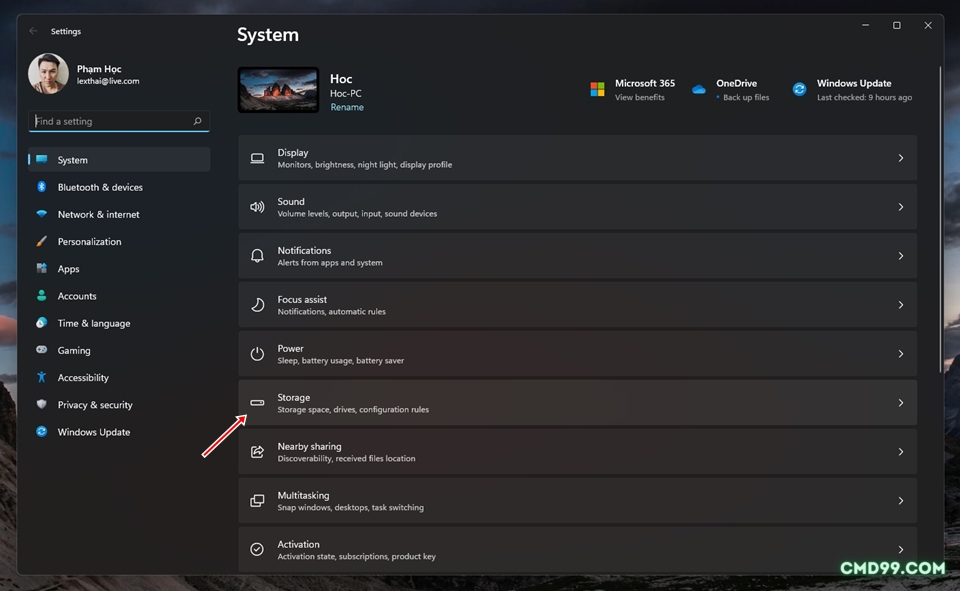Open Windows Update Last checked status
960x591 pixels.
(864, 97)
